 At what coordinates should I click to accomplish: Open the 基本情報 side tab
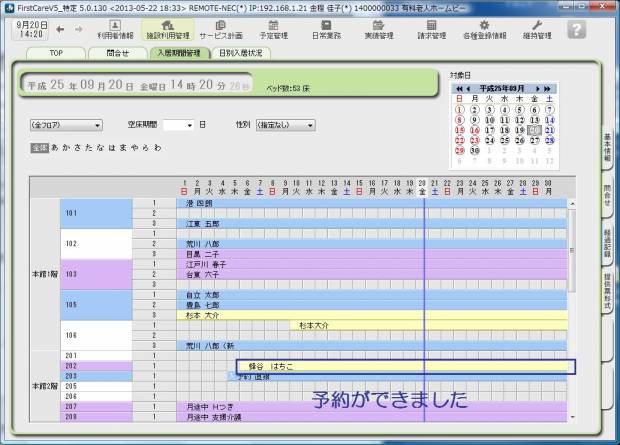pyautogui.click(x=607, y=153)
